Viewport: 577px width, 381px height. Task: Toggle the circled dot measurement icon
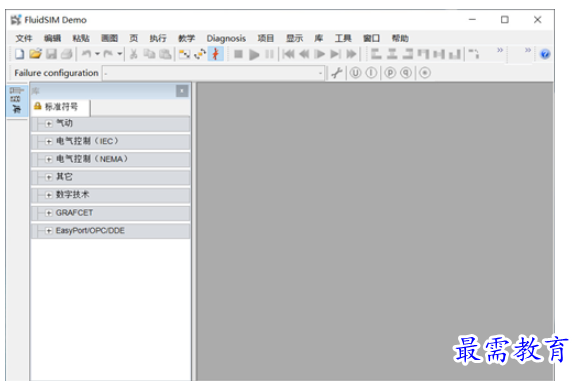pos(425,73)
